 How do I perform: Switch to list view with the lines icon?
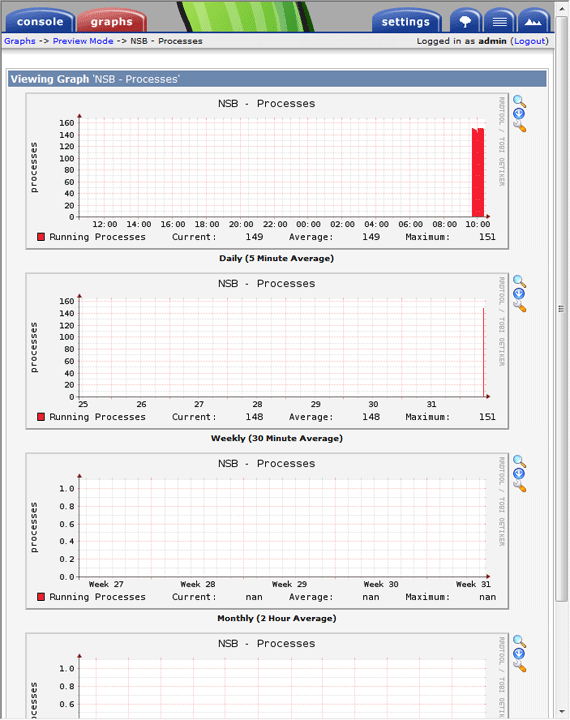pos(499,21)
